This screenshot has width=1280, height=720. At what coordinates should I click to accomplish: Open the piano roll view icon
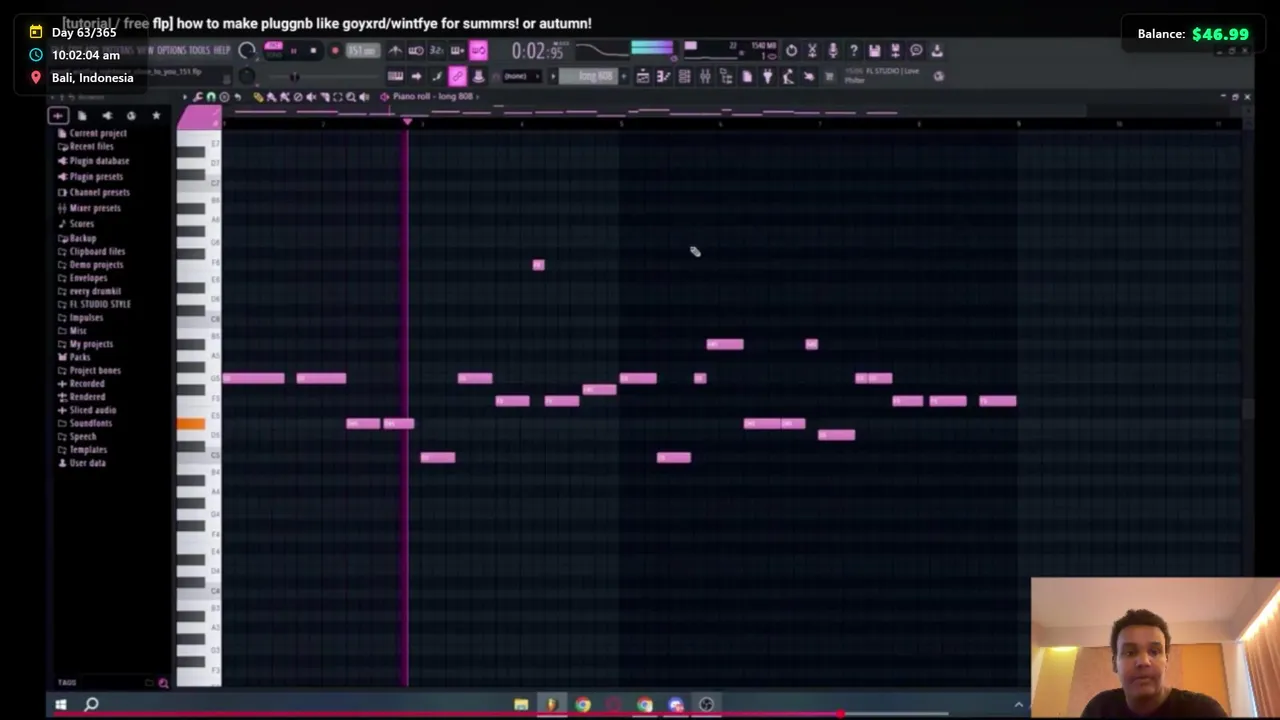click(x=664, y=76)
